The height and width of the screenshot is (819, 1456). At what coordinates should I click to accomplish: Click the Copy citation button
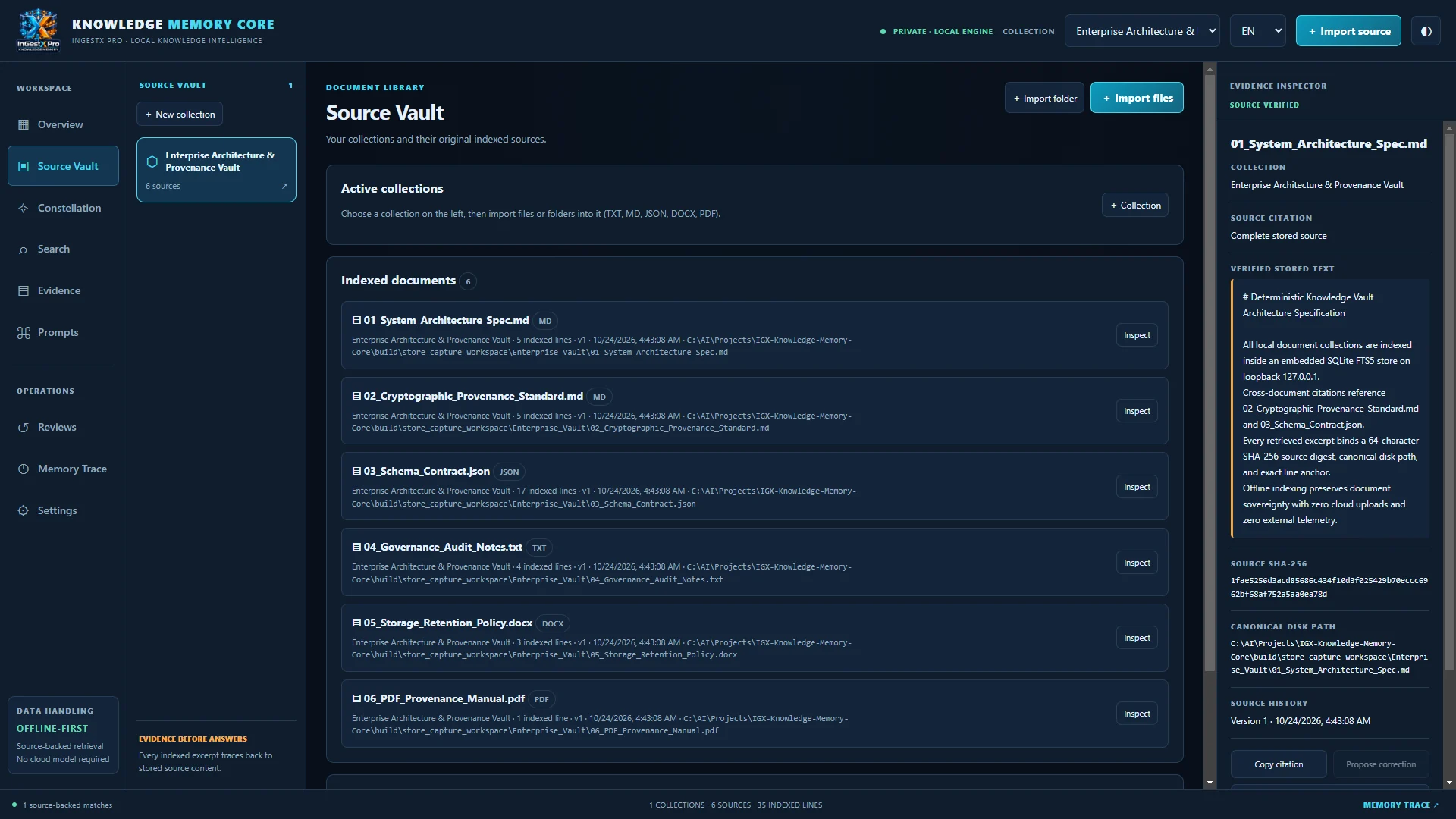tap(1279, 764)
